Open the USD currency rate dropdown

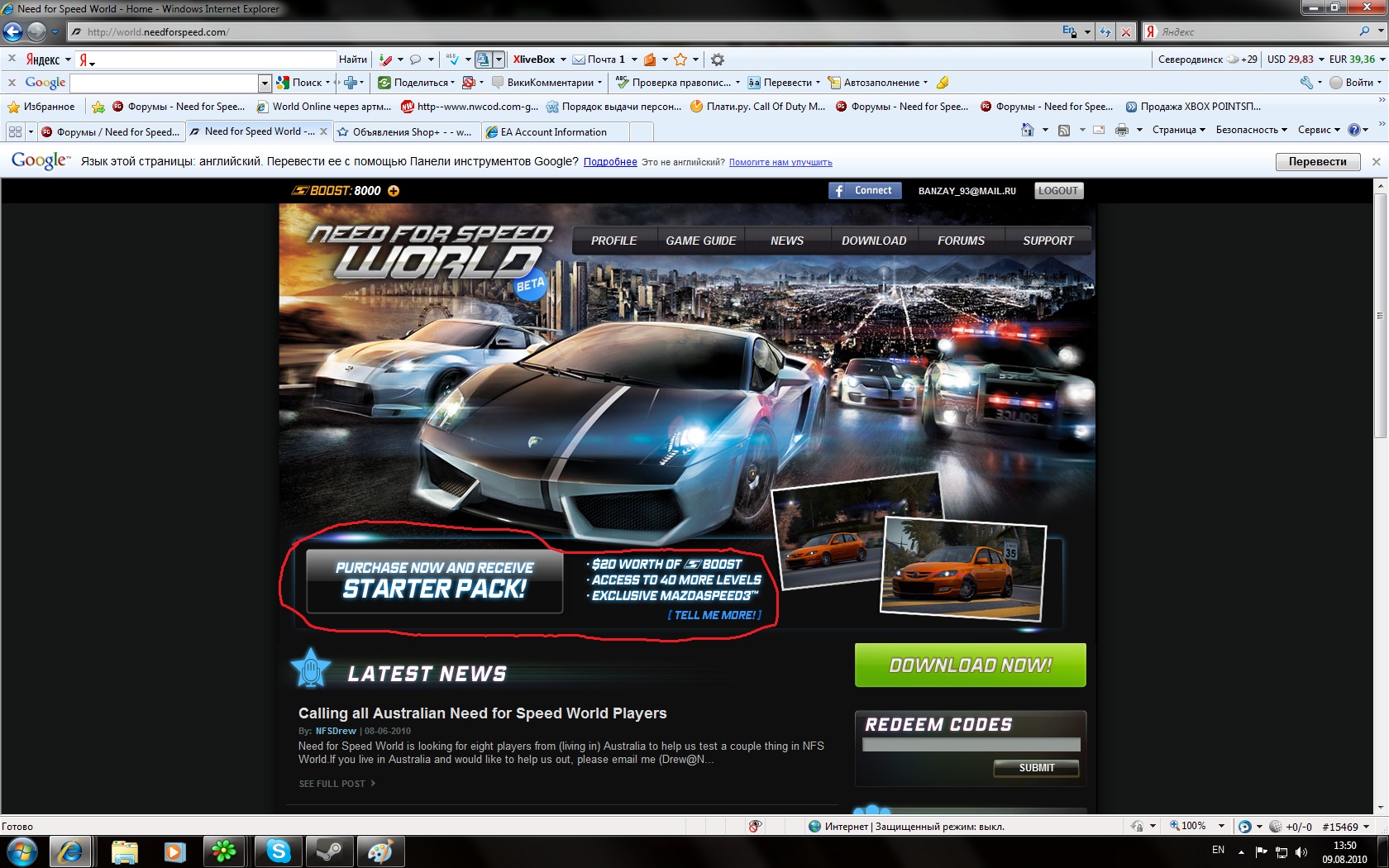tap(1321, 60)
